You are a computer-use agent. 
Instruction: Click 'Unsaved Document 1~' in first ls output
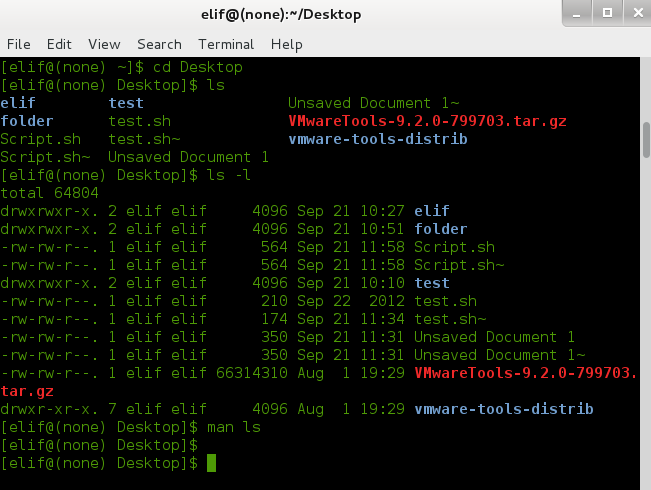[x=374, y=103]
